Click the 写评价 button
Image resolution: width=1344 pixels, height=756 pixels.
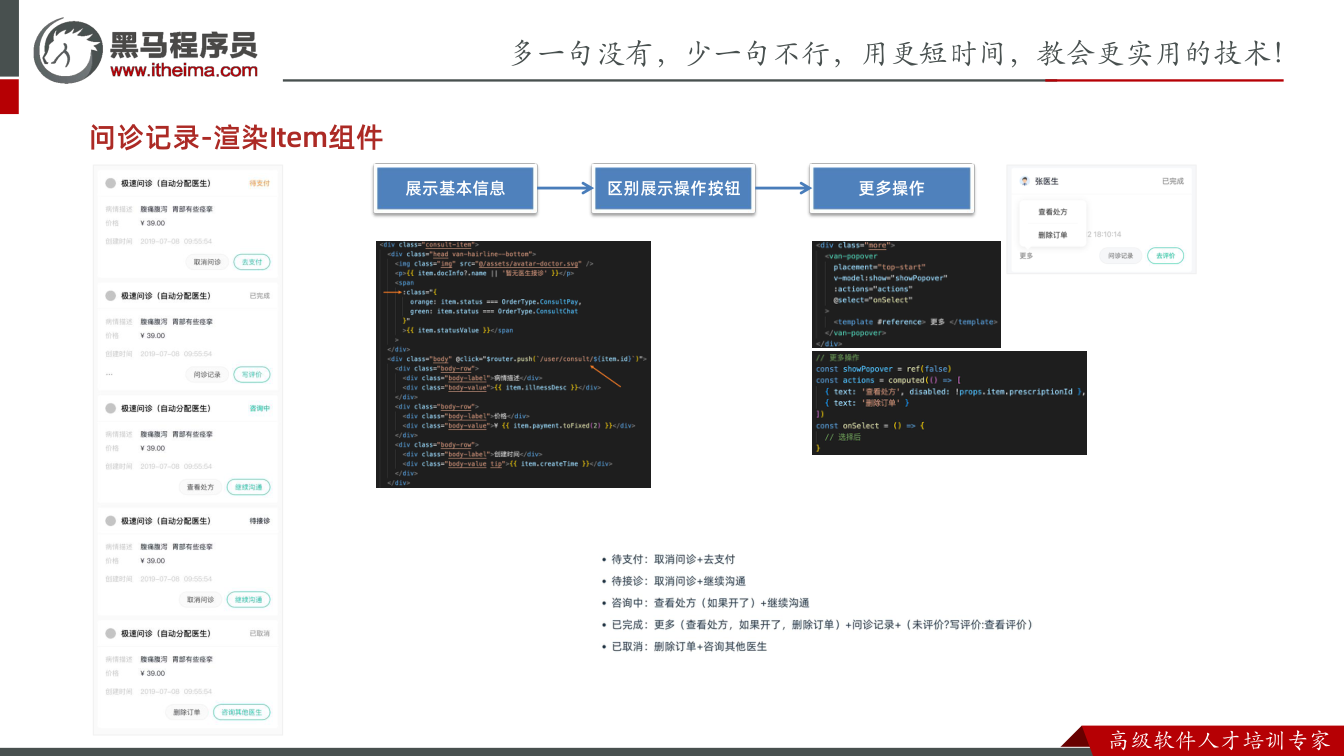(x=252, y=375)
